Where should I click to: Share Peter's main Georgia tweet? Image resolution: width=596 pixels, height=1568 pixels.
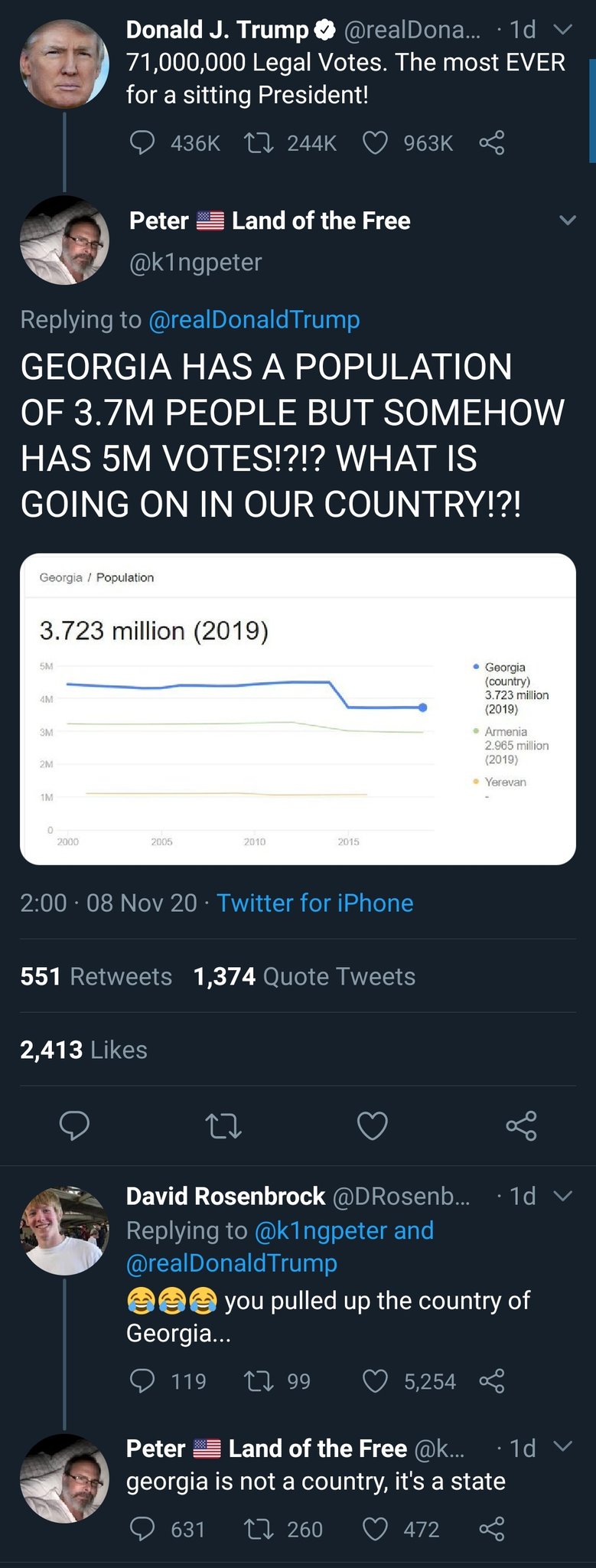point(521,1125)
